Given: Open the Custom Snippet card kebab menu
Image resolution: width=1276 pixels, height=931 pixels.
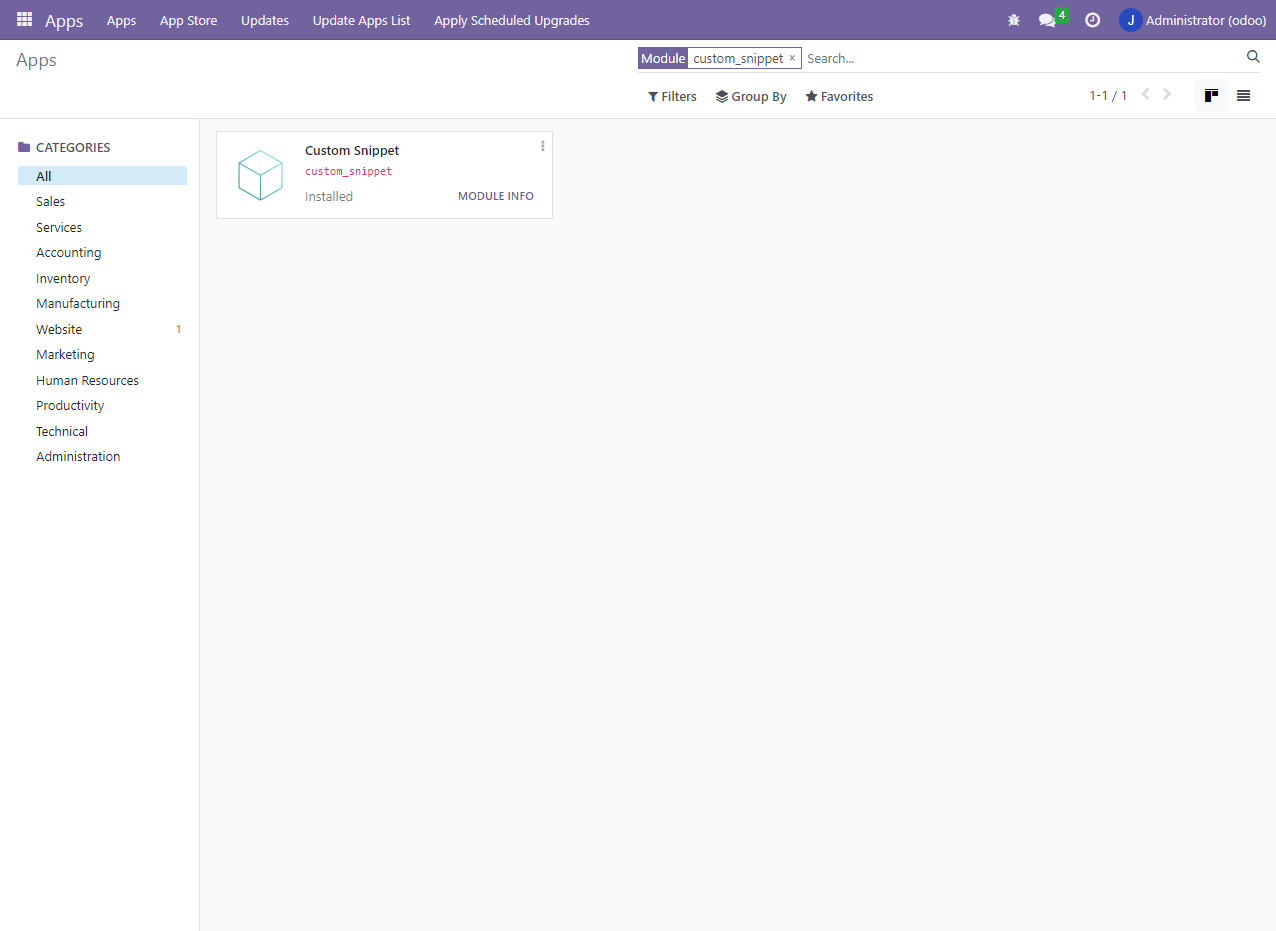Looking at the screenshot, I should coord(543,146).
